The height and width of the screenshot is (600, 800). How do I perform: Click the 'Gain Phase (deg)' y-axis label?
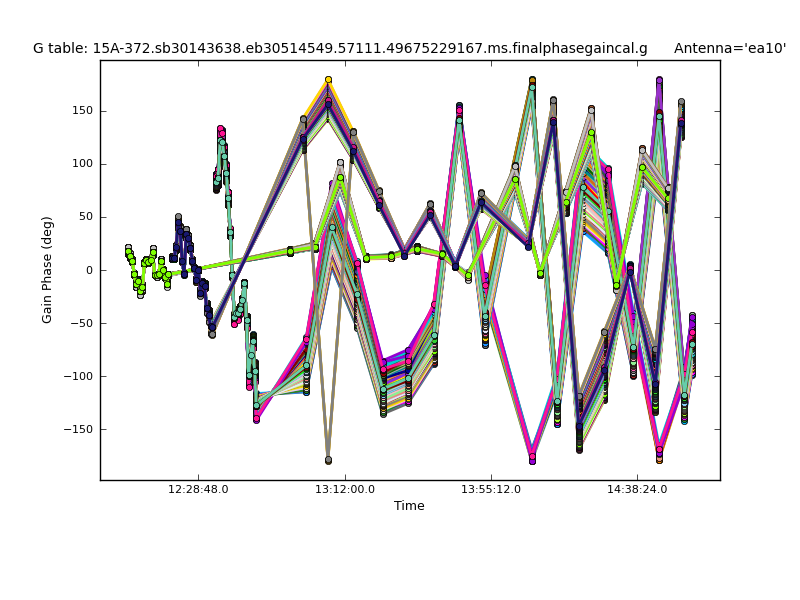pos(47,270)
